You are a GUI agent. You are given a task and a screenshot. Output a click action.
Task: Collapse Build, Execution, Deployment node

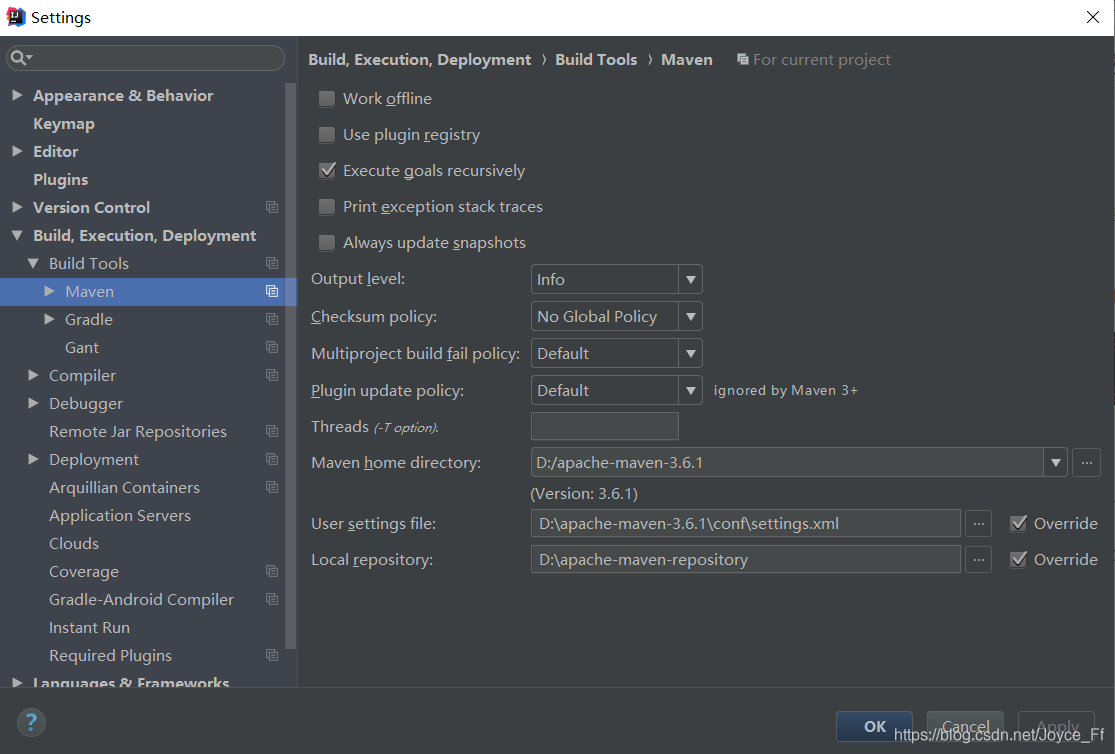coord(17,235)
